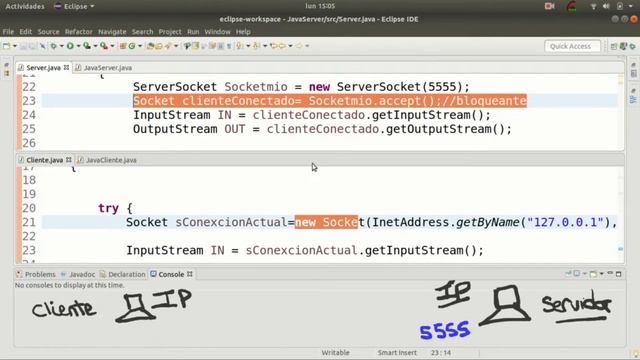Viewport: 640px width, 360px height.
Task: Click the Open Perspective icon
Action: [613, 46]
